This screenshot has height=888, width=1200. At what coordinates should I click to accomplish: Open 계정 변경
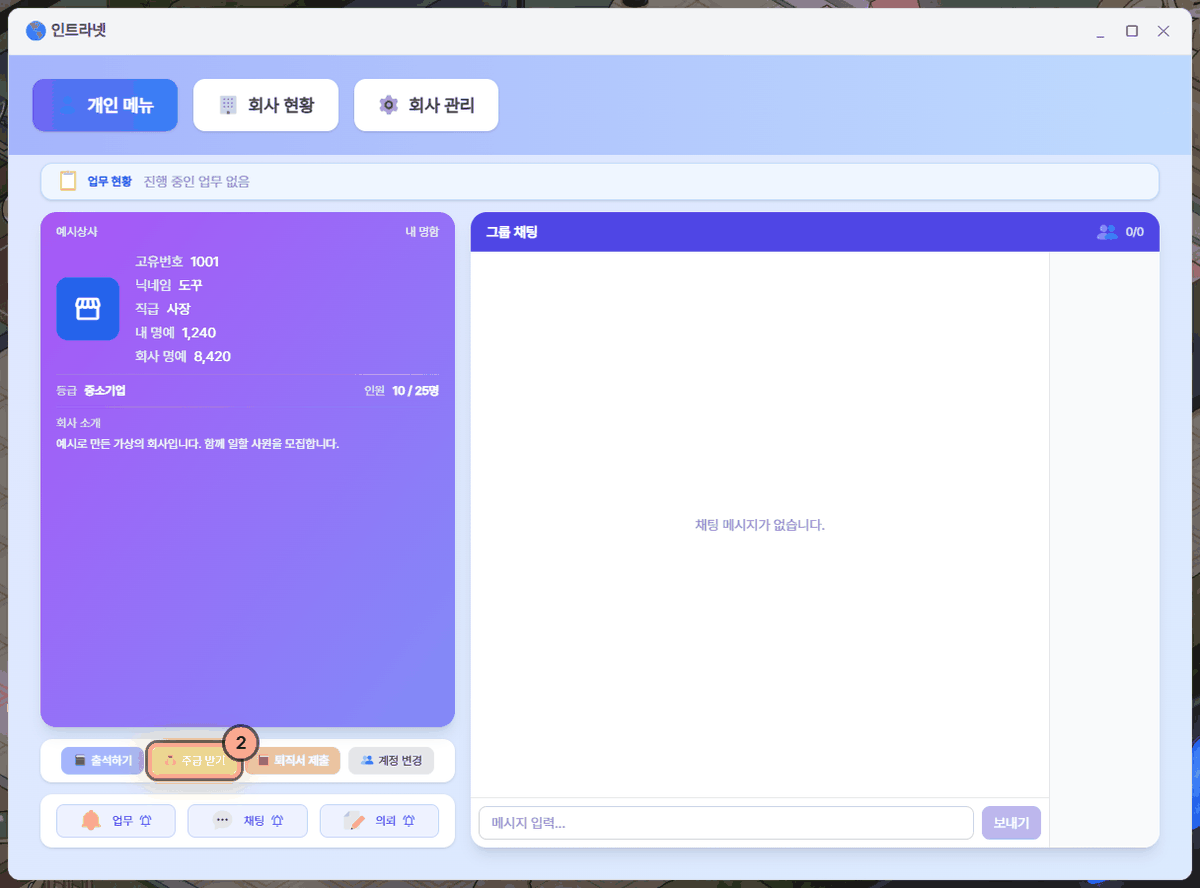tap(391, 761)
